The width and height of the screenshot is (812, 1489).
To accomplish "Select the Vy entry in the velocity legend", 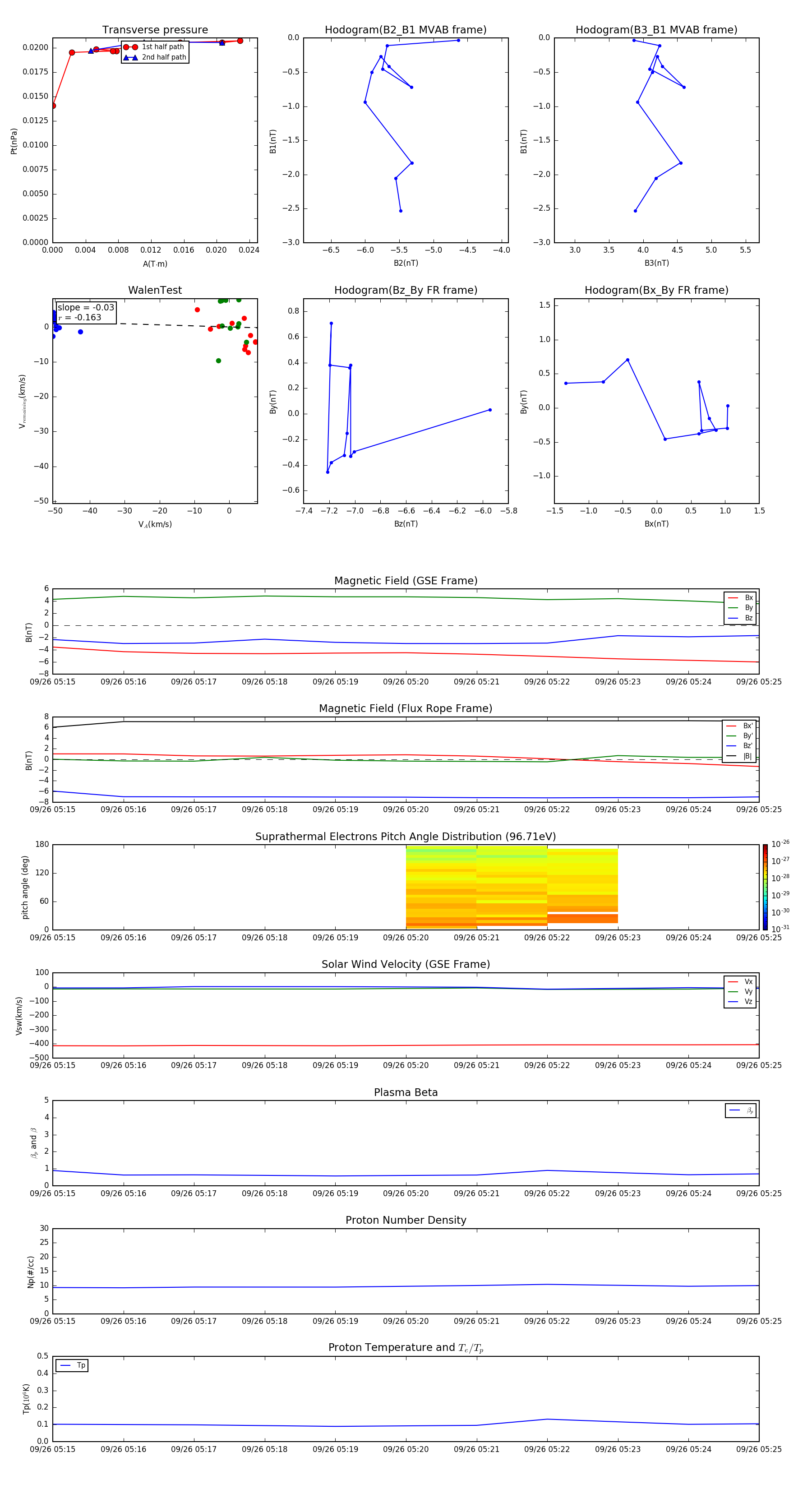I will (740, 991).
